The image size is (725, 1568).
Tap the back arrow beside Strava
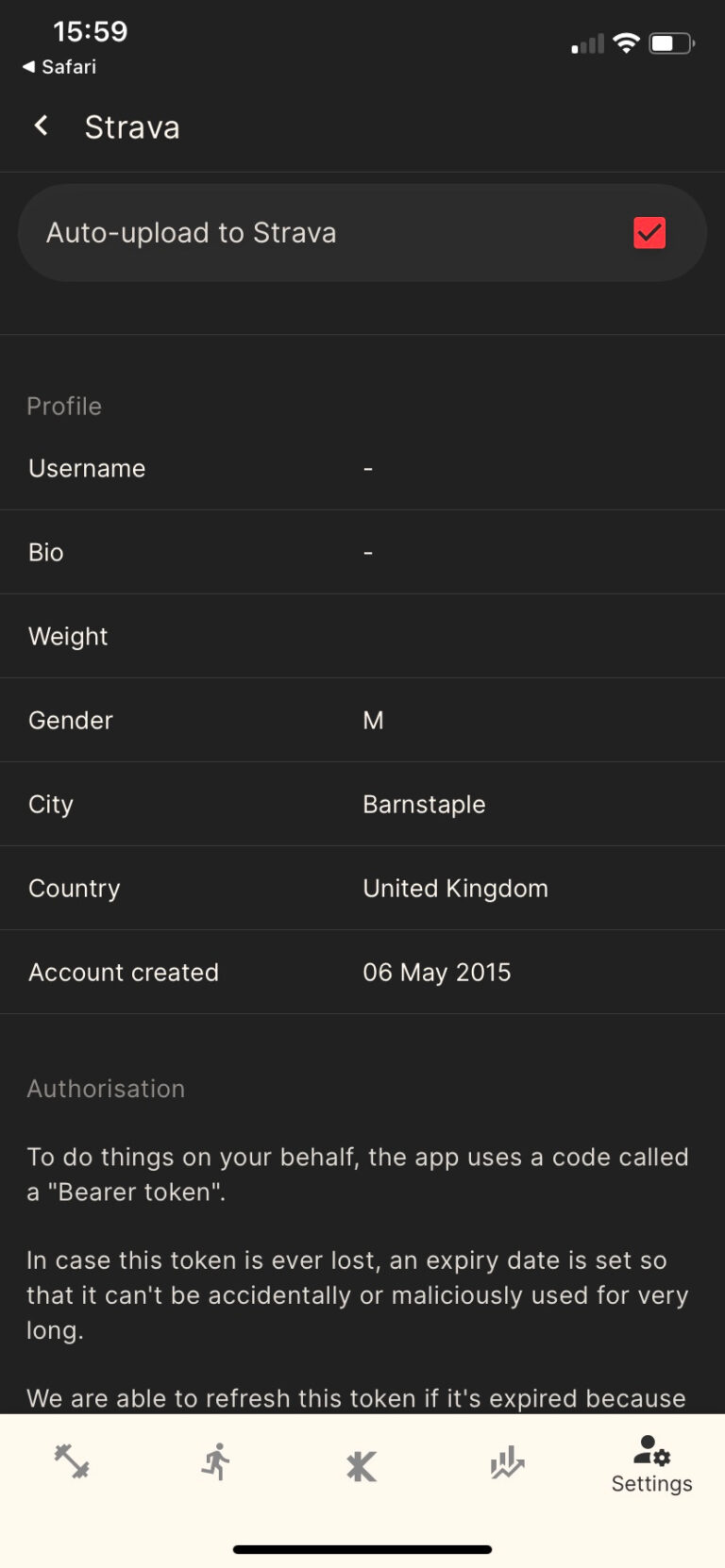pyautogui.click(x=42, y=126)
